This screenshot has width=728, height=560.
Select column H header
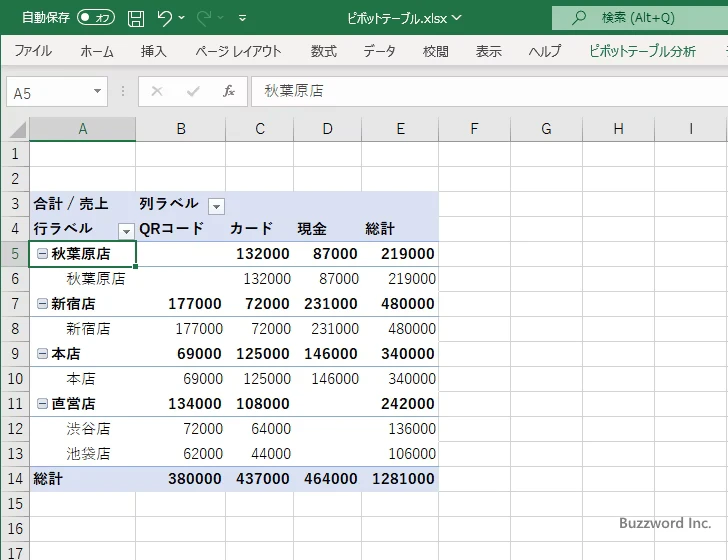tap(618, 129)
